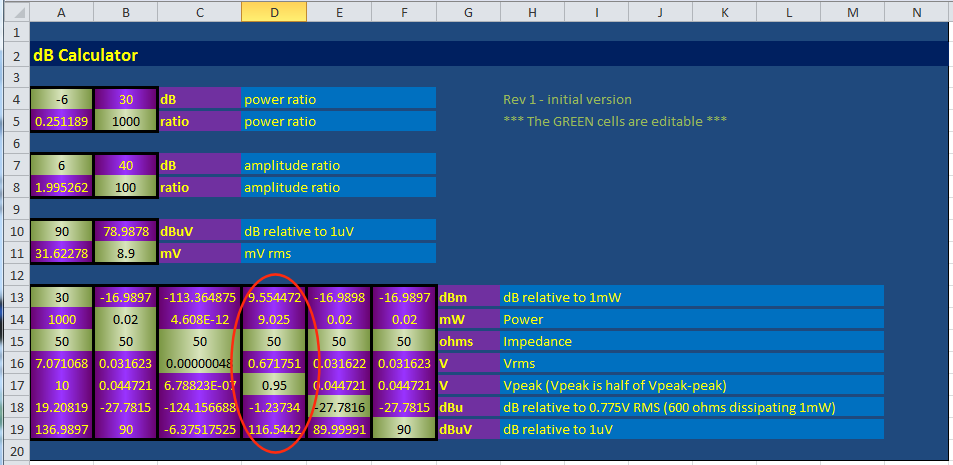
Task: Edit the green cell F19 containing 90
Action: point(404,429)
